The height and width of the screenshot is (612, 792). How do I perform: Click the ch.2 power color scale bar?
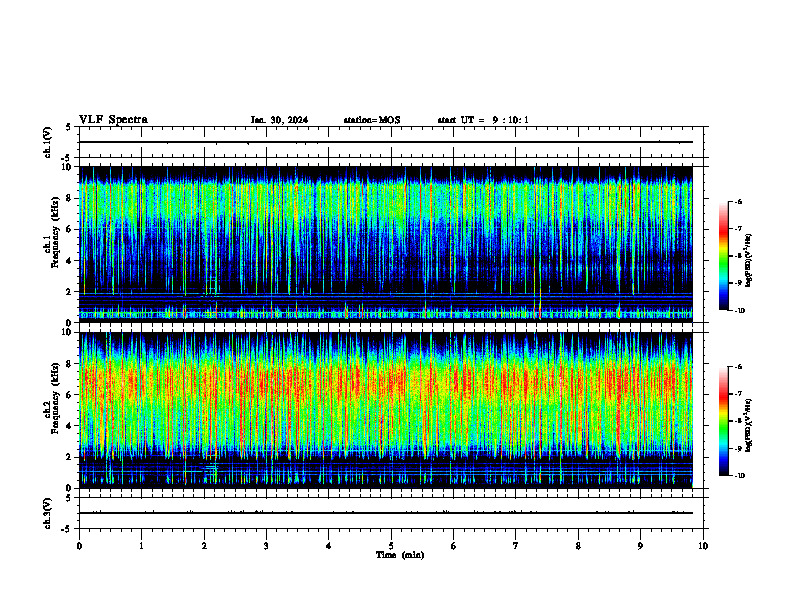tap(723, 421)
